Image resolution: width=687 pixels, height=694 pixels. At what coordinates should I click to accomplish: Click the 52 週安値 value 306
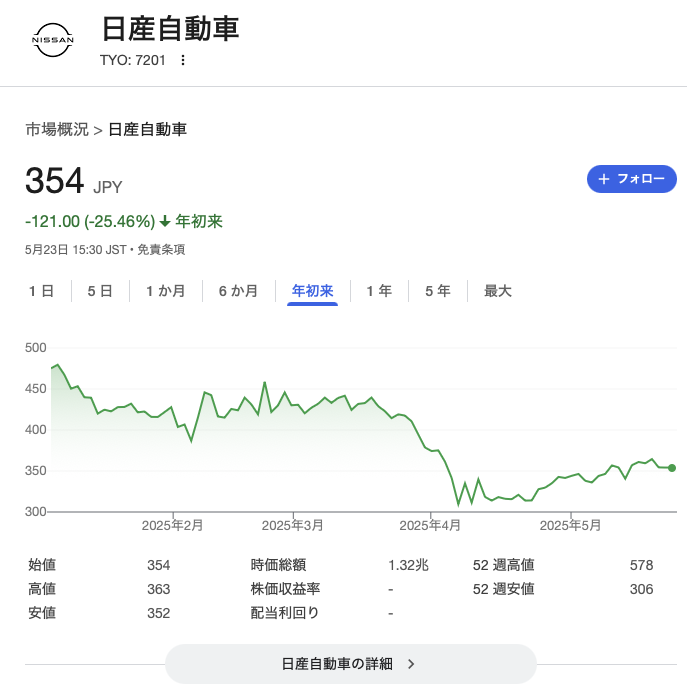(x=641, y=589)
